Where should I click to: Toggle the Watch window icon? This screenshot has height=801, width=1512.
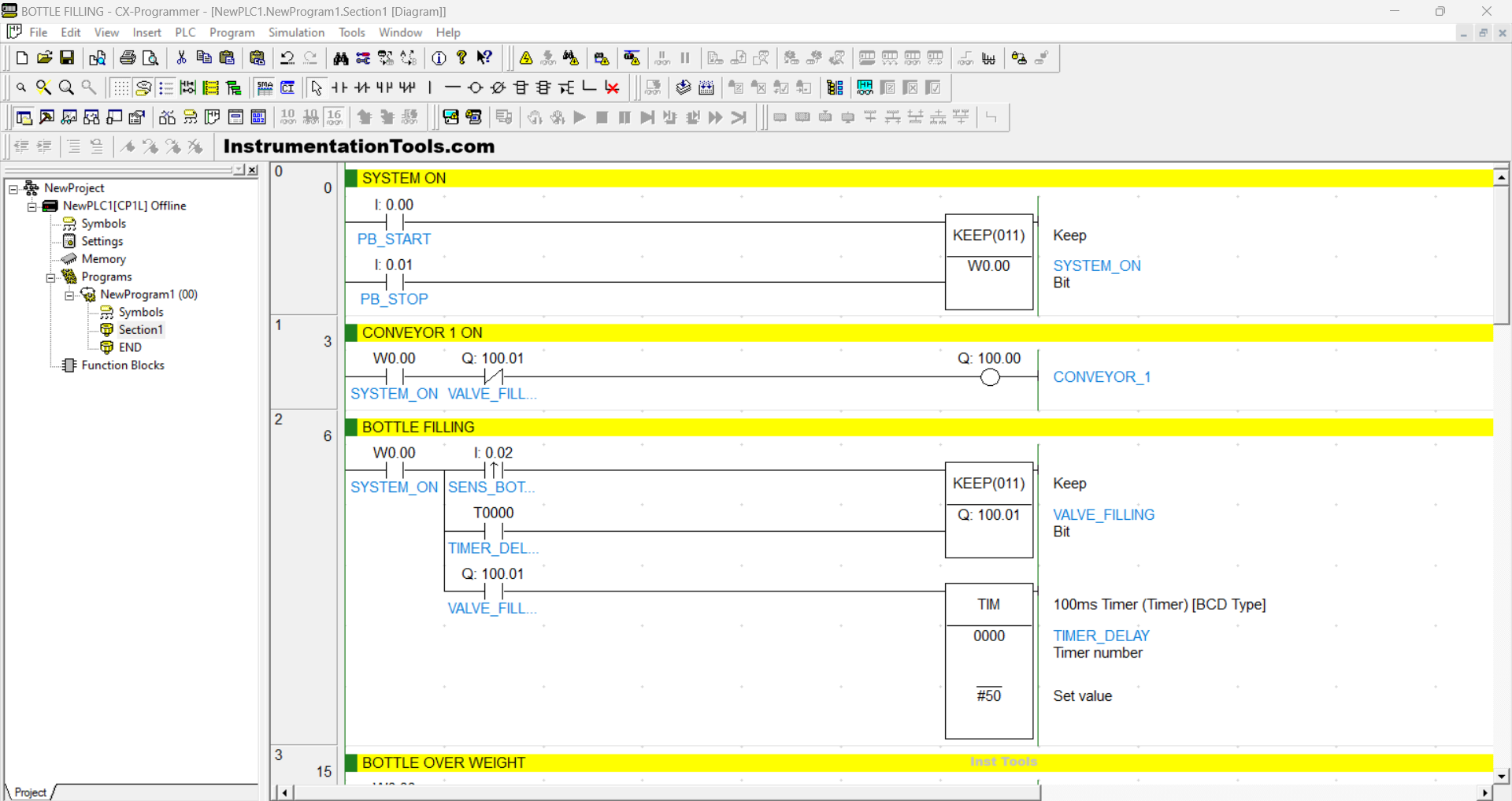coord(69,117)
